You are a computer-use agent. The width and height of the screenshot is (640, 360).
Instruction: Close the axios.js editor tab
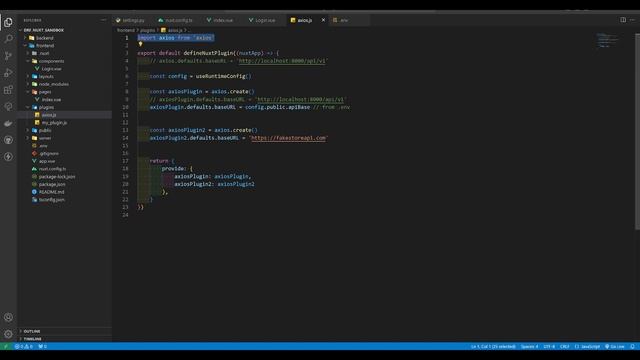coord(323,20)
